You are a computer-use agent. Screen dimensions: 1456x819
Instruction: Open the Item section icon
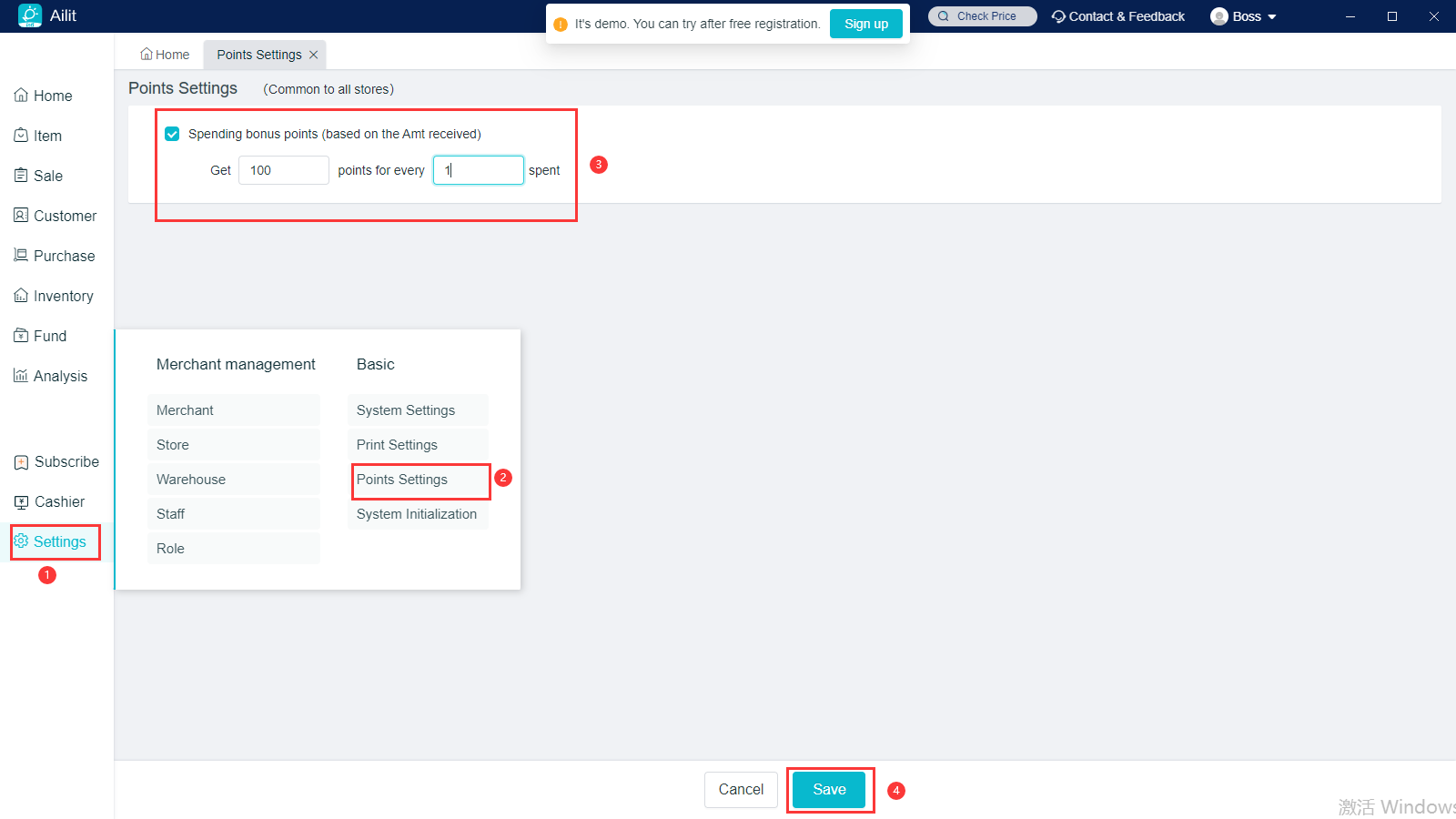click(x=21, y=136)
